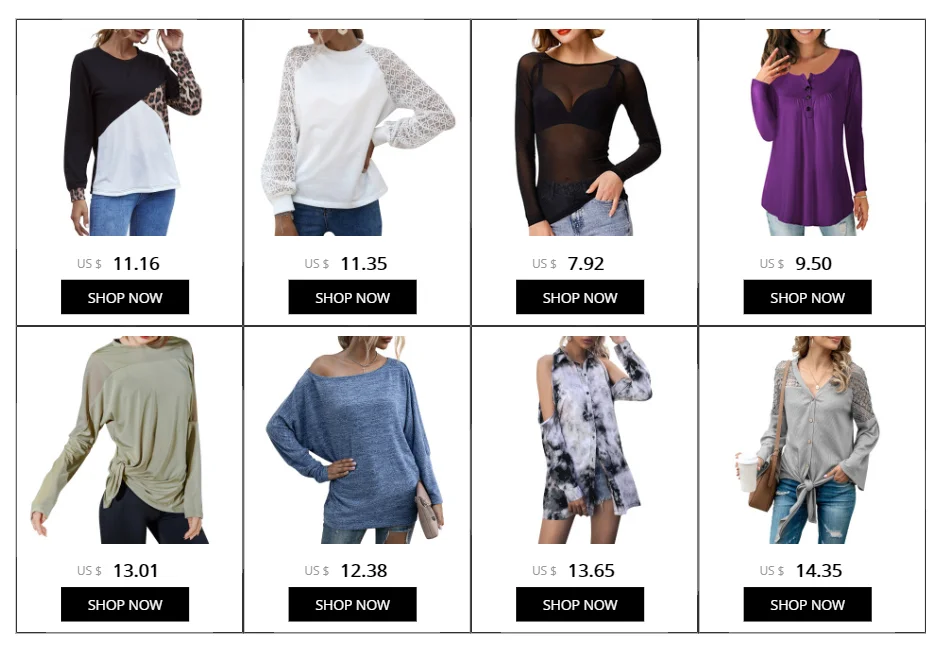Click SHOP NOW under the 7.92 item
Viewport: 943px width, 659px height.
pos(580,297)
